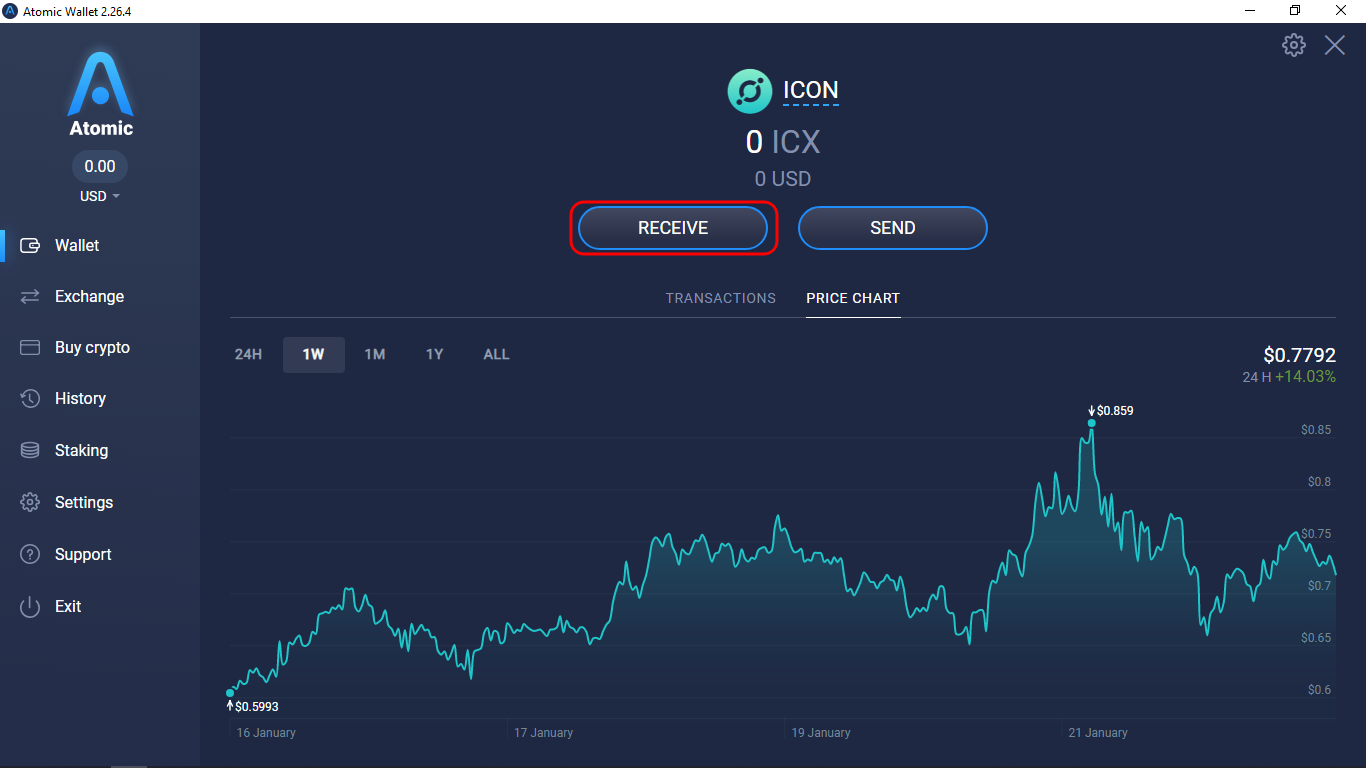
Task: Click the $0.6 price axis label
Action: point(1319,690)
